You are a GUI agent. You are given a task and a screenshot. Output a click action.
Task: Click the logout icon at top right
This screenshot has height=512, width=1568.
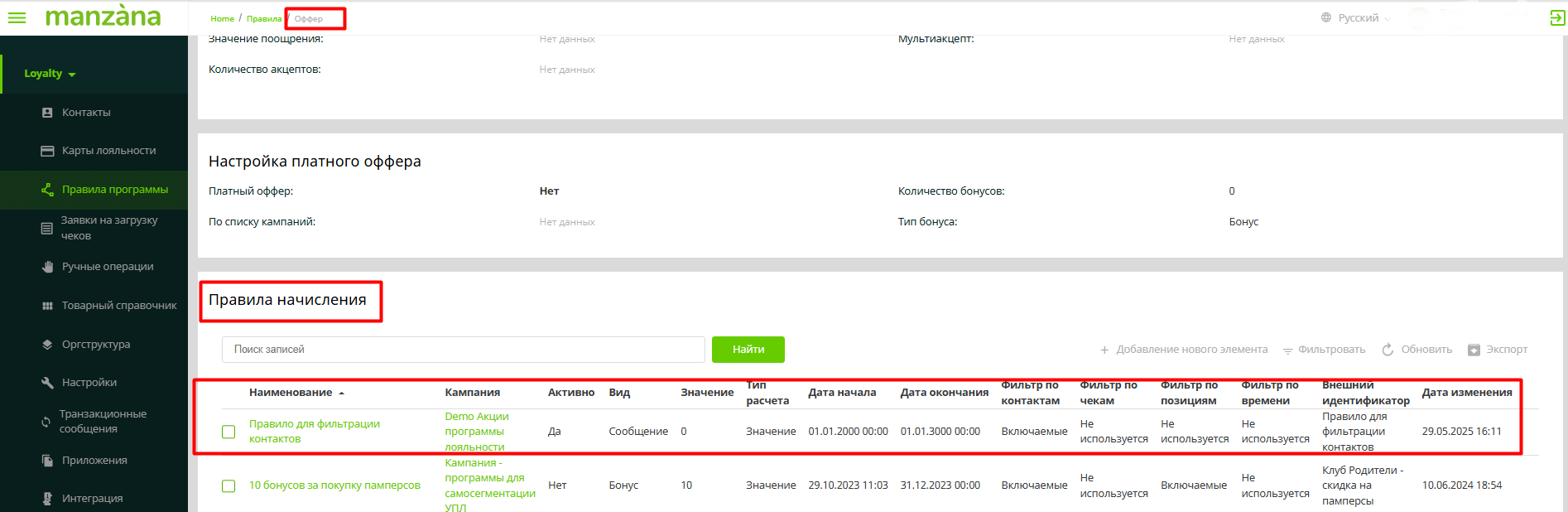pos(1556,18)
